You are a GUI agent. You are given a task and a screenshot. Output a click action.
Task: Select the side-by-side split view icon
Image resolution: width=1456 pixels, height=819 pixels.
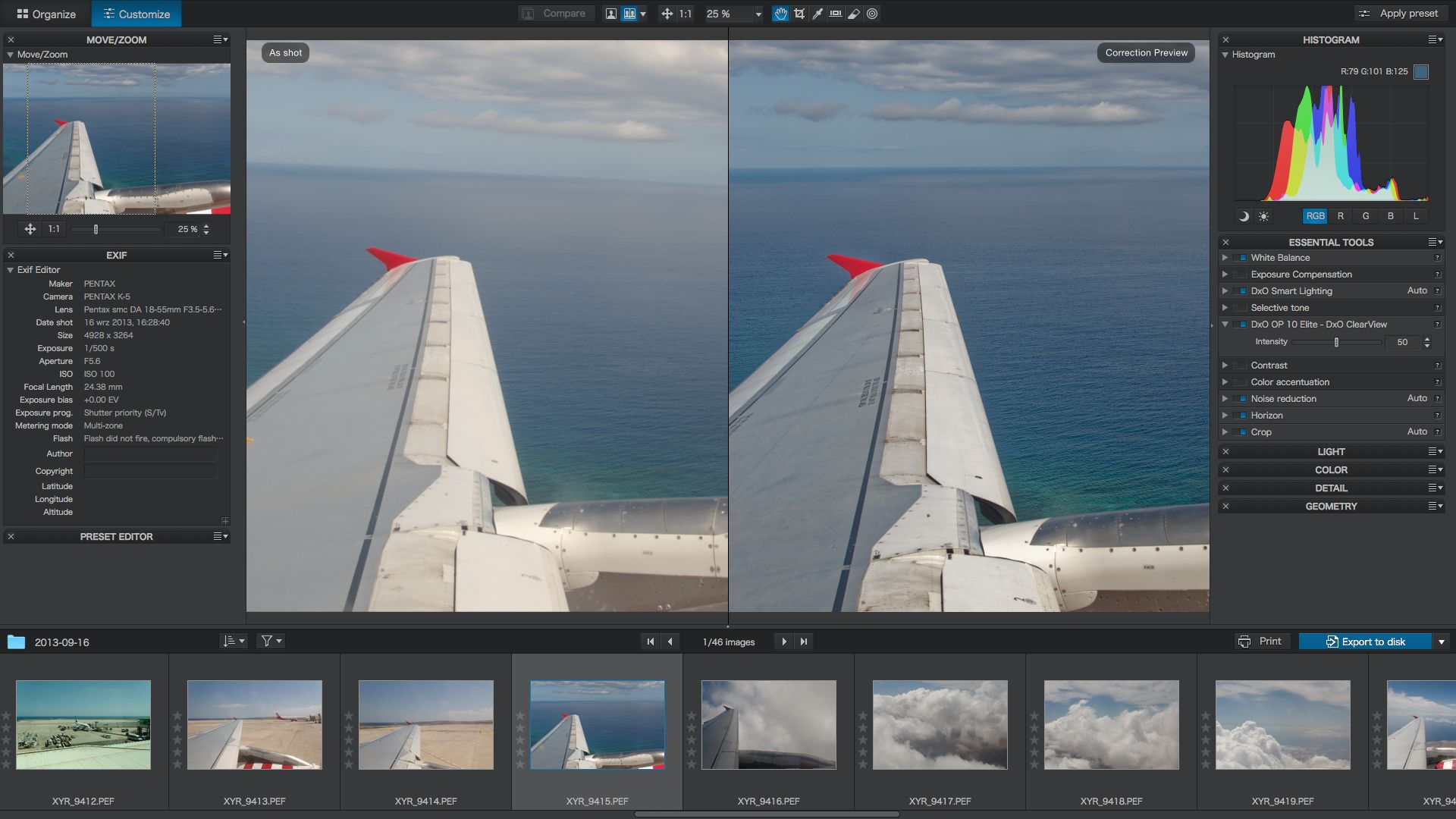point(629,14)
